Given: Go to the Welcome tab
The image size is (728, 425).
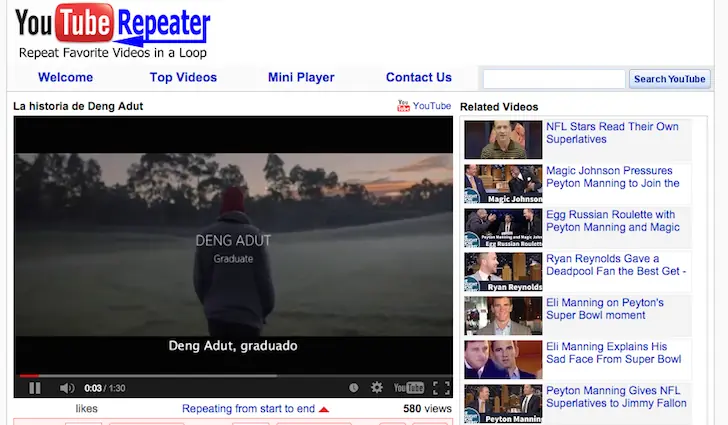Looking at the screenshot, I should pyautogui.click(x=65, y=77).
